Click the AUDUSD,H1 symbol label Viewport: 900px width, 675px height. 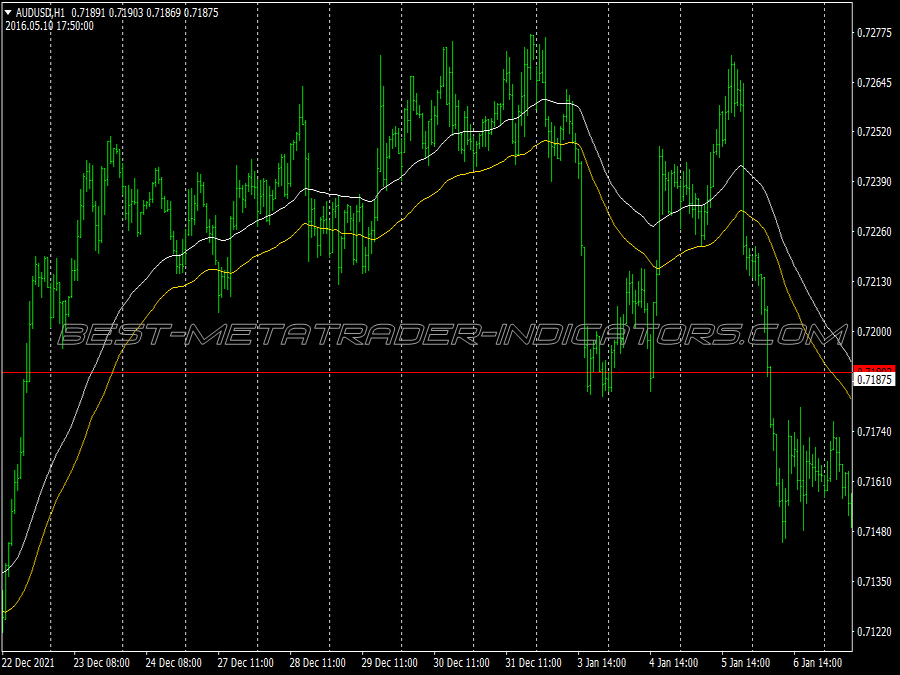(40, 13)
